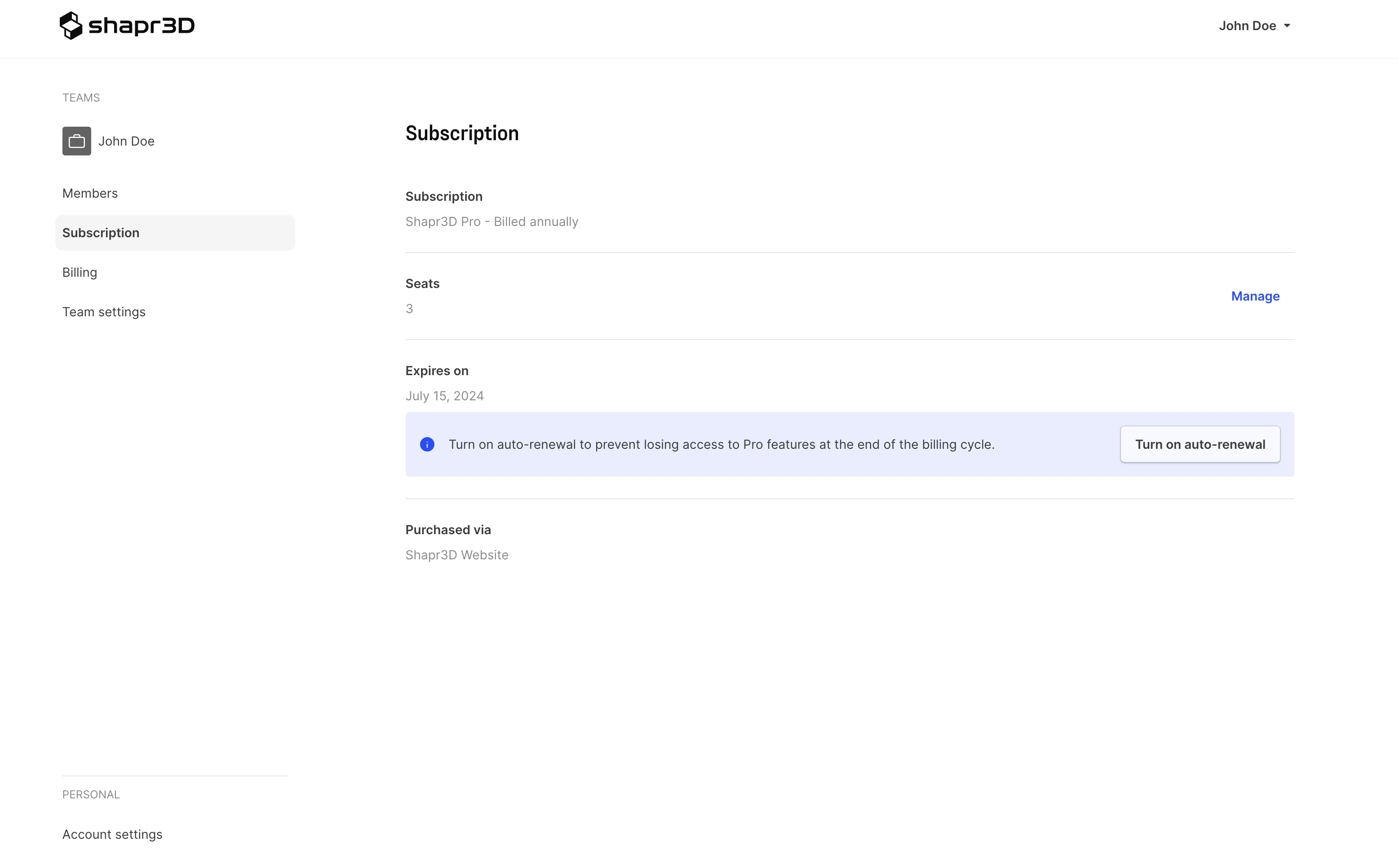Click the Manage link for Seats
The image size is (1399, 868).
[x=1255, y=296]
